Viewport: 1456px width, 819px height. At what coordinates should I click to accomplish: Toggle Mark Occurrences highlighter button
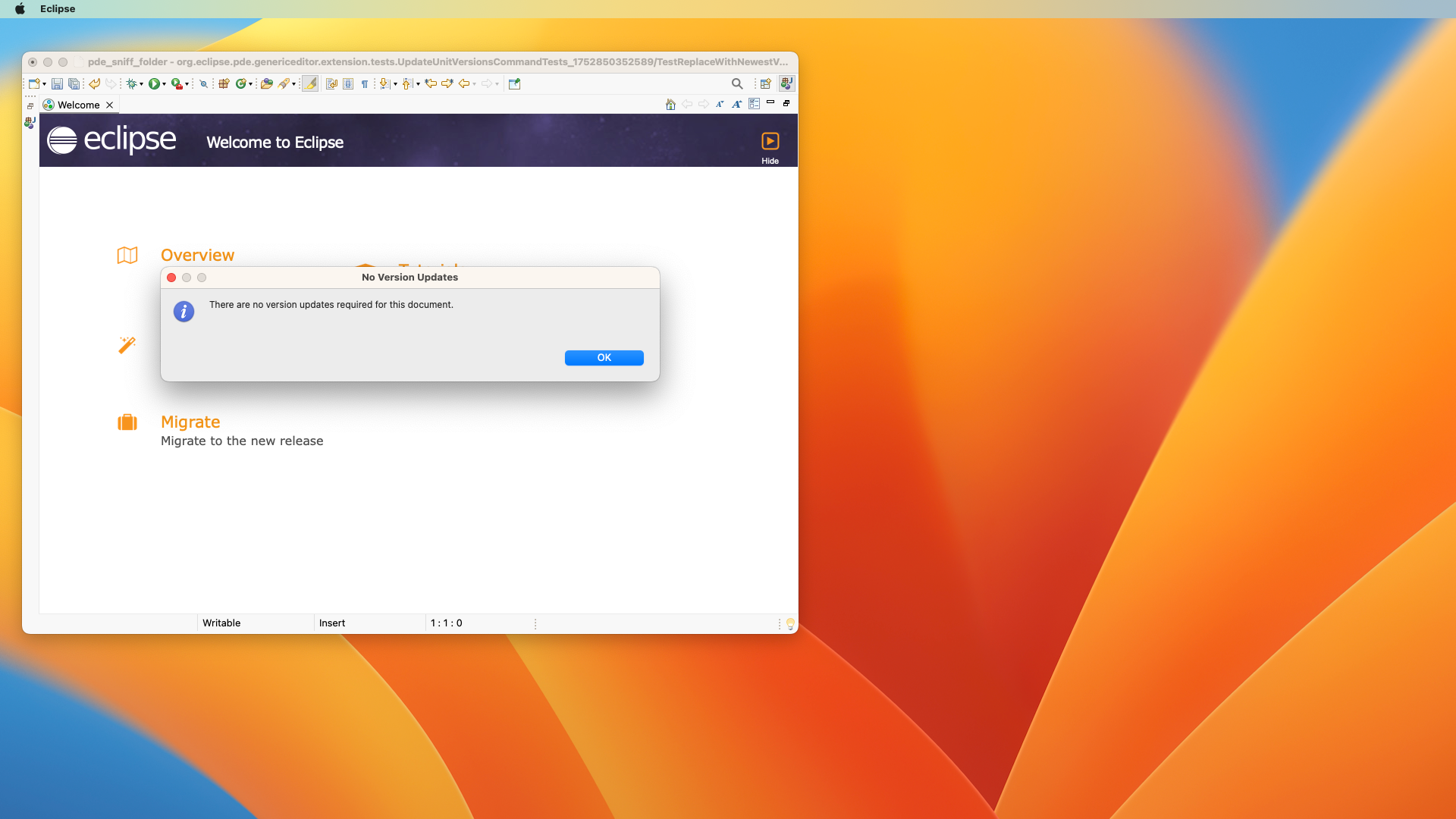coord(310,84)
